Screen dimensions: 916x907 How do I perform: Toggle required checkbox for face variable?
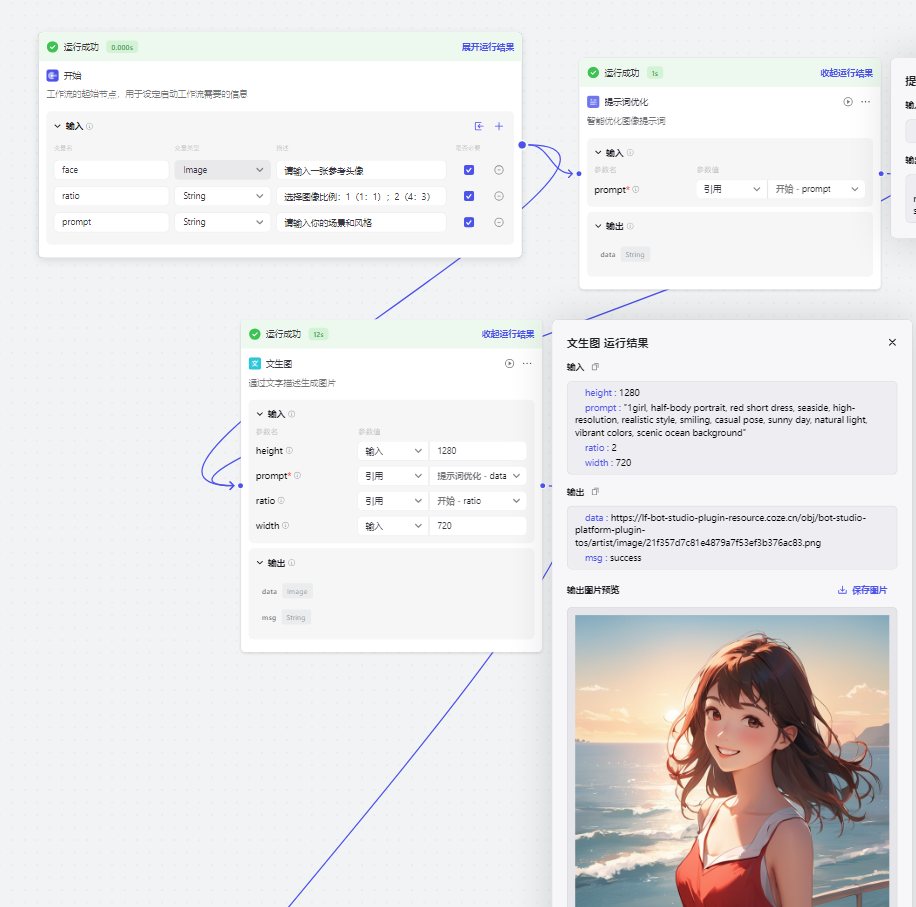click(469, 170)
